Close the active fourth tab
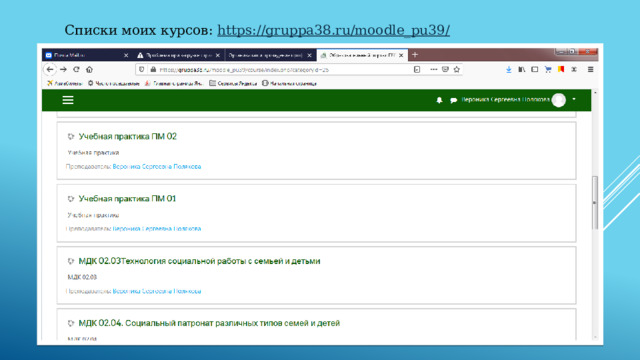This screenshot has height=360, width=640. tap(401, 55)
